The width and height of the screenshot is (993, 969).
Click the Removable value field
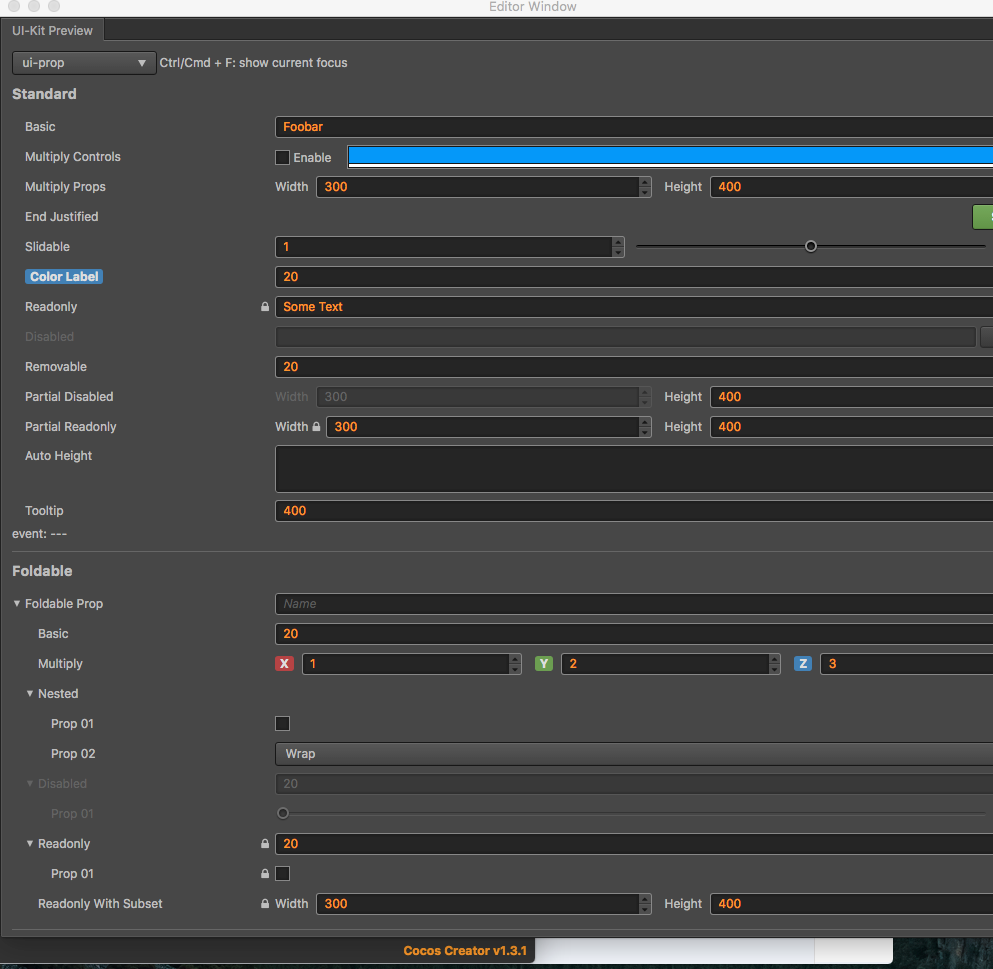point(634,367)
